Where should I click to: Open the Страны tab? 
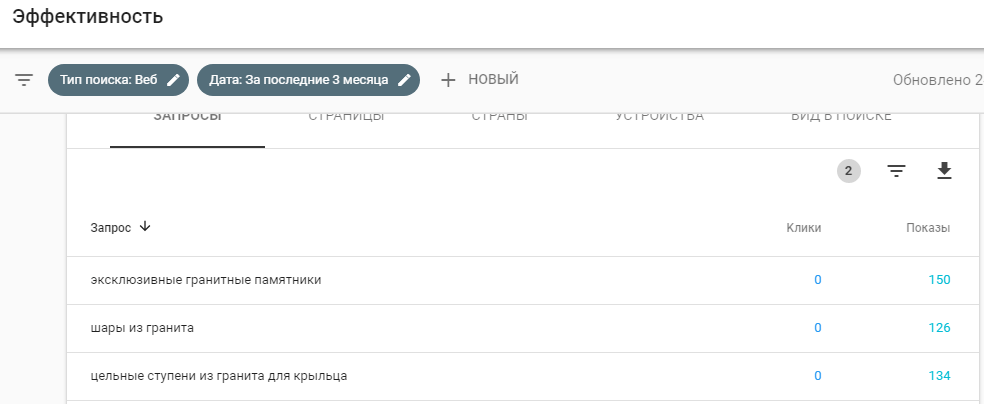point(499,118)
